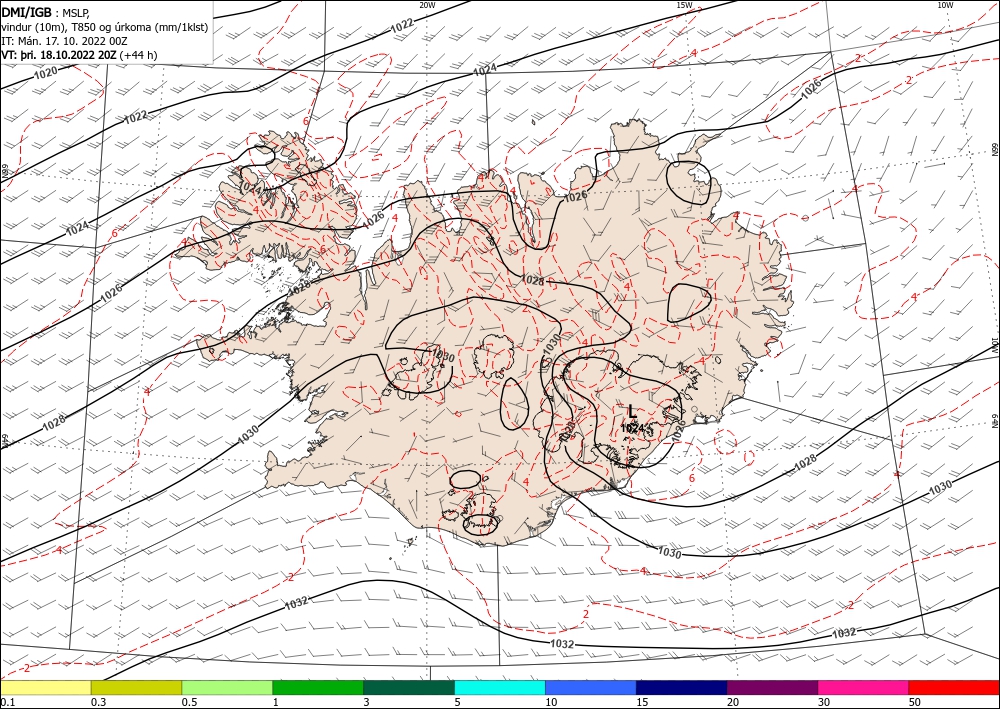Click the legend value "5"
Image resolution: width=1000 pixels, height=709 pixels.
tap(457, 702)
